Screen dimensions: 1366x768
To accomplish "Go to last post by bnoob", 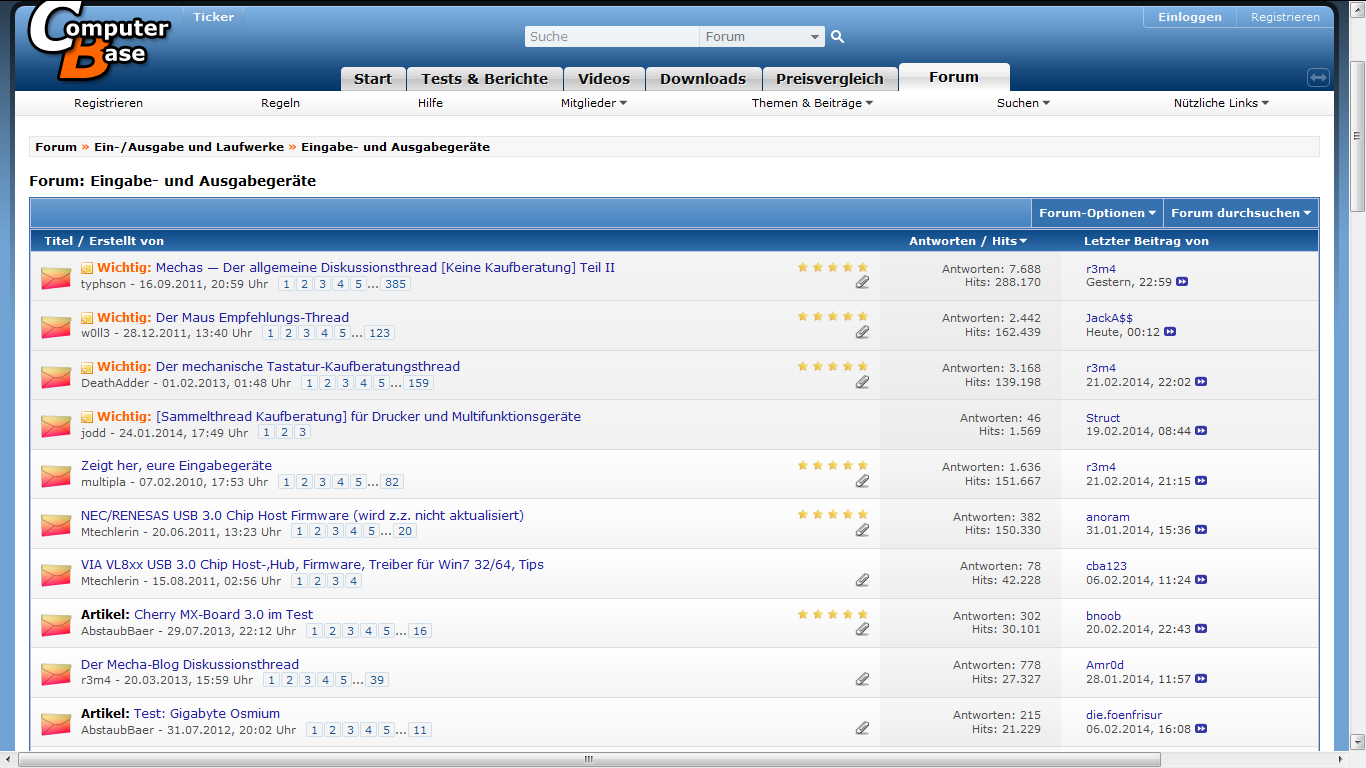I will click(x=1201, y=630).
